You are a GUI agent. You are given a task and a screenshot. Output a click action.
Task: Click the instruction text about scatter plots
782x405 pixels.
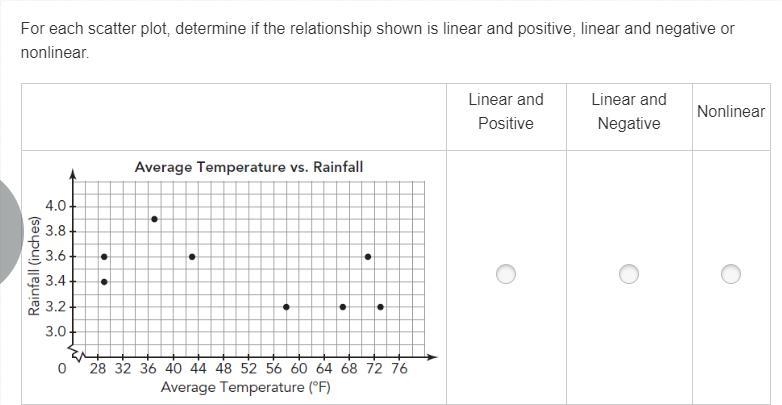377,40
